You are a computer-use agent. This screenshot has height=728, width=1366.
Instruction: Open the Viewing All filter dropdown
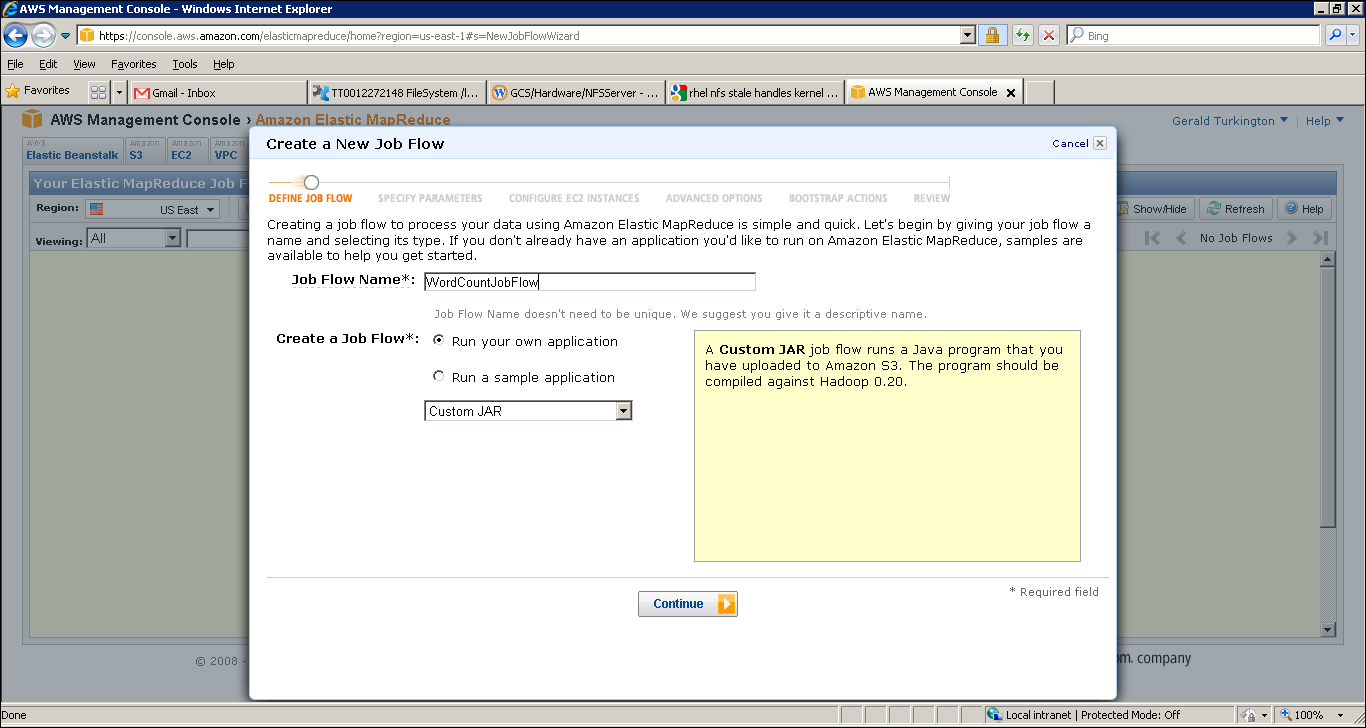click(x=133, y=238)
